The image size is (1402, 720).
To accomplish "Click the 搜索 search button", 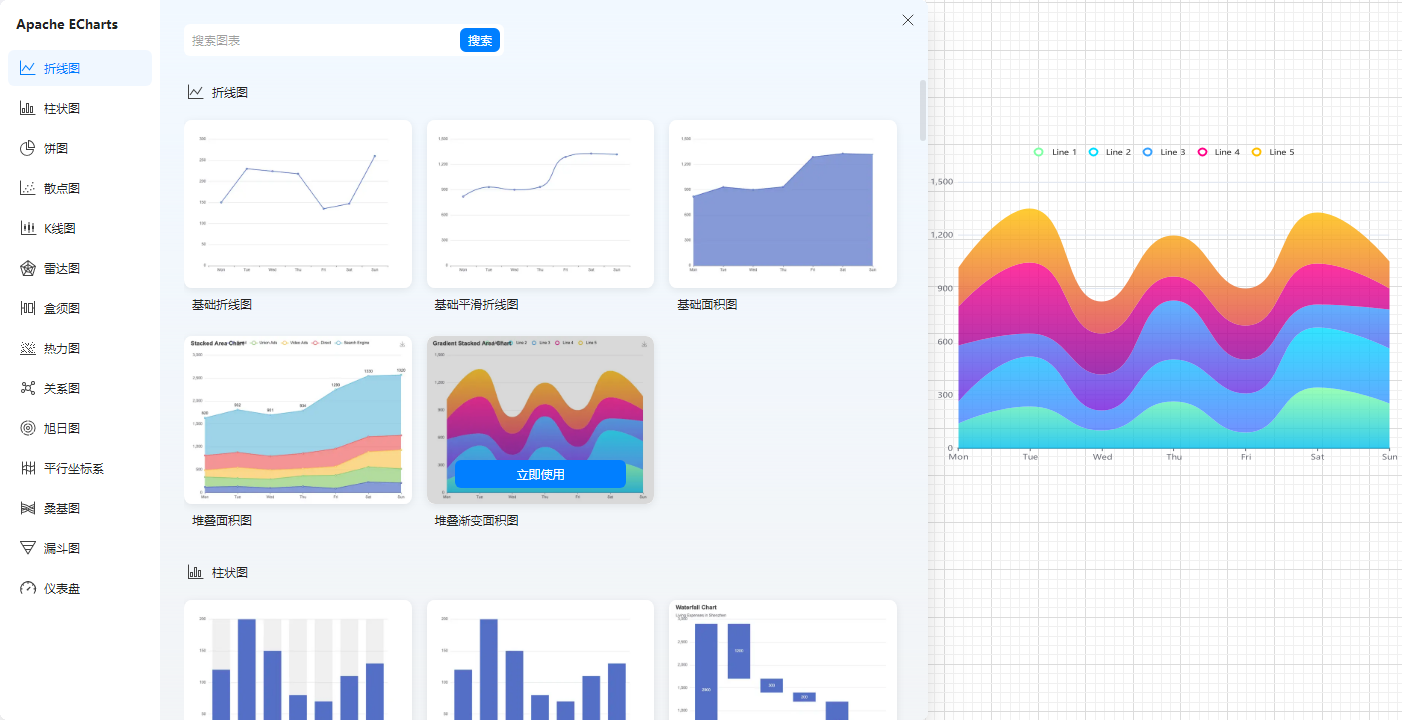I will [480, 40].
